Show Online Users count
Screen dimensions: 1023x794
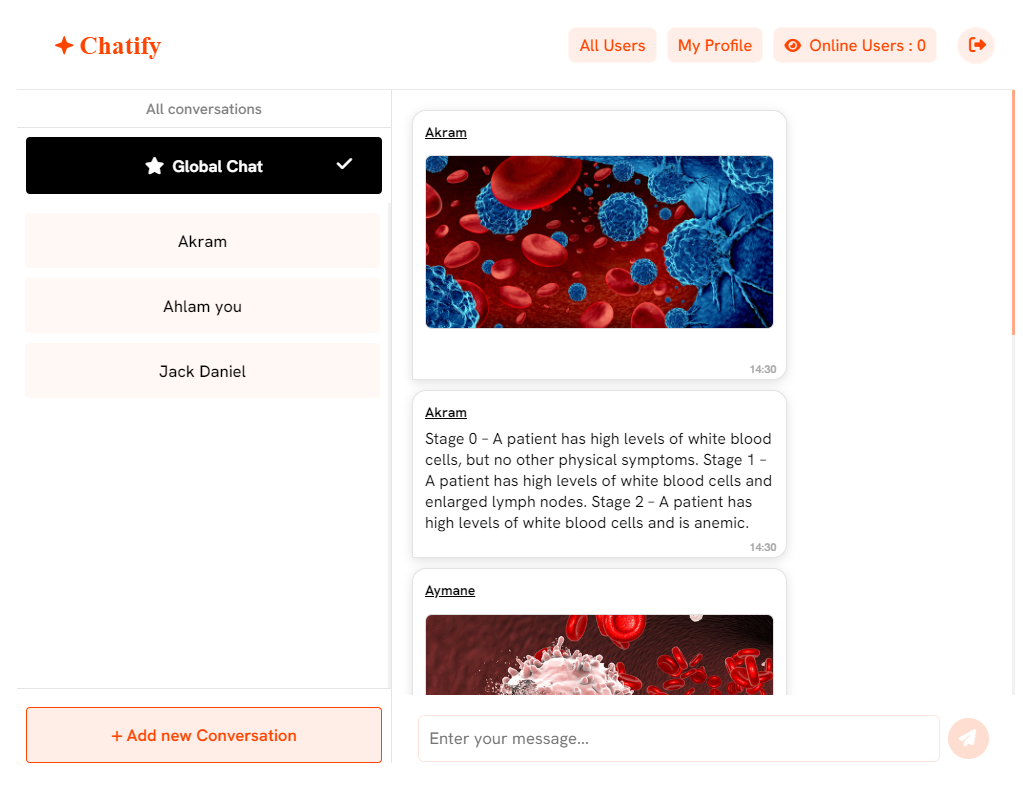(x=855, y=45)
